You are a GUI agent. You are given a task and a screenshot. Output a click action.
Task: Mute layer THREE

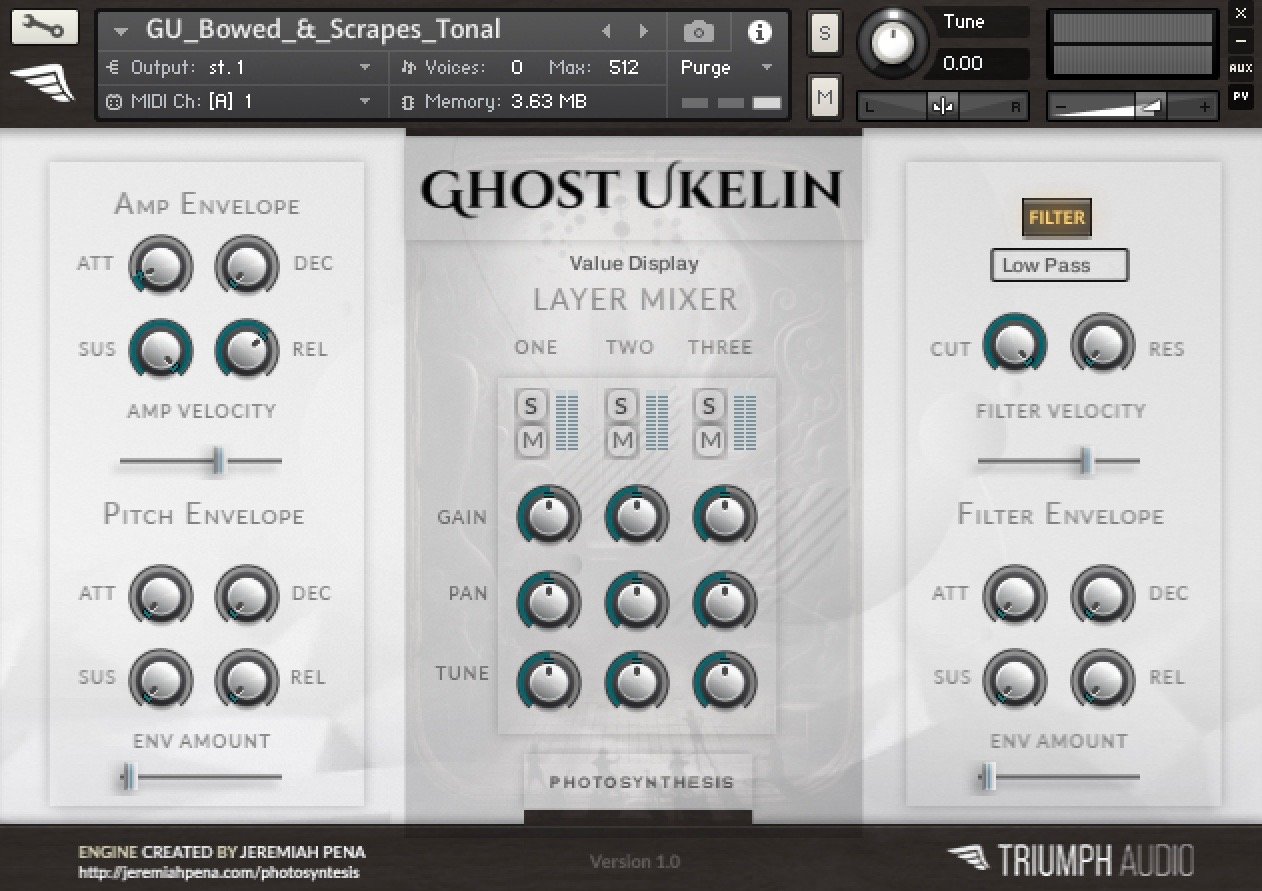pyautogui.click(x=709, y=439)
